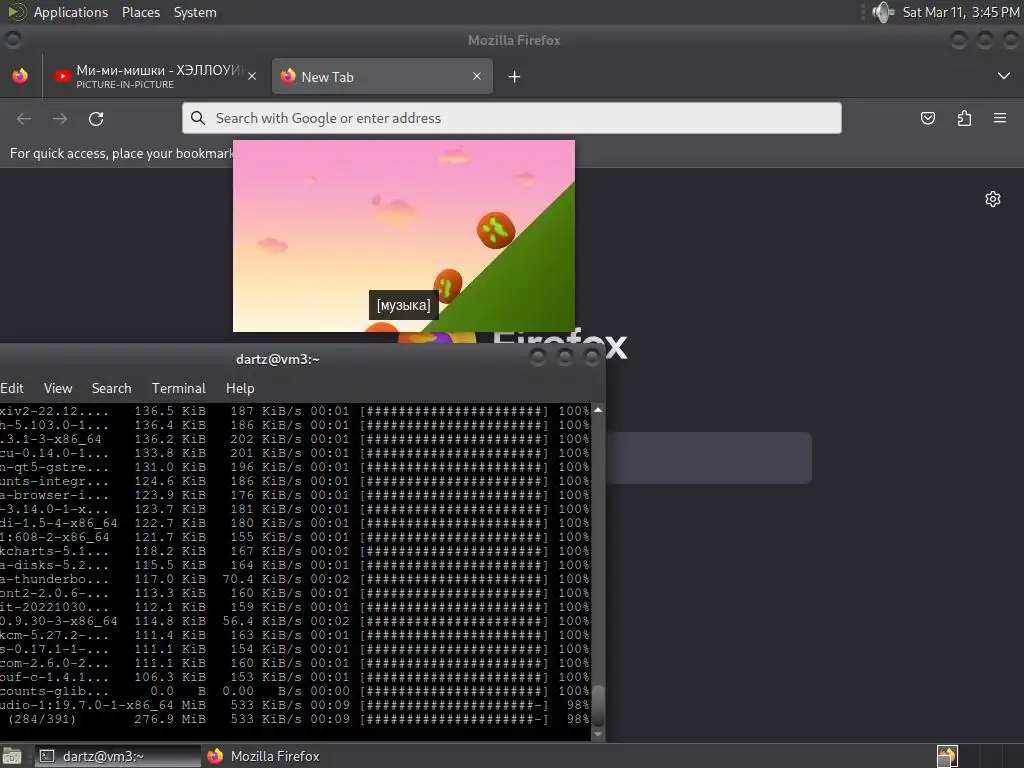Viewport: 1024px width, 768px height.
Task: Go back with the back arrow
Action: click(24, 119)
